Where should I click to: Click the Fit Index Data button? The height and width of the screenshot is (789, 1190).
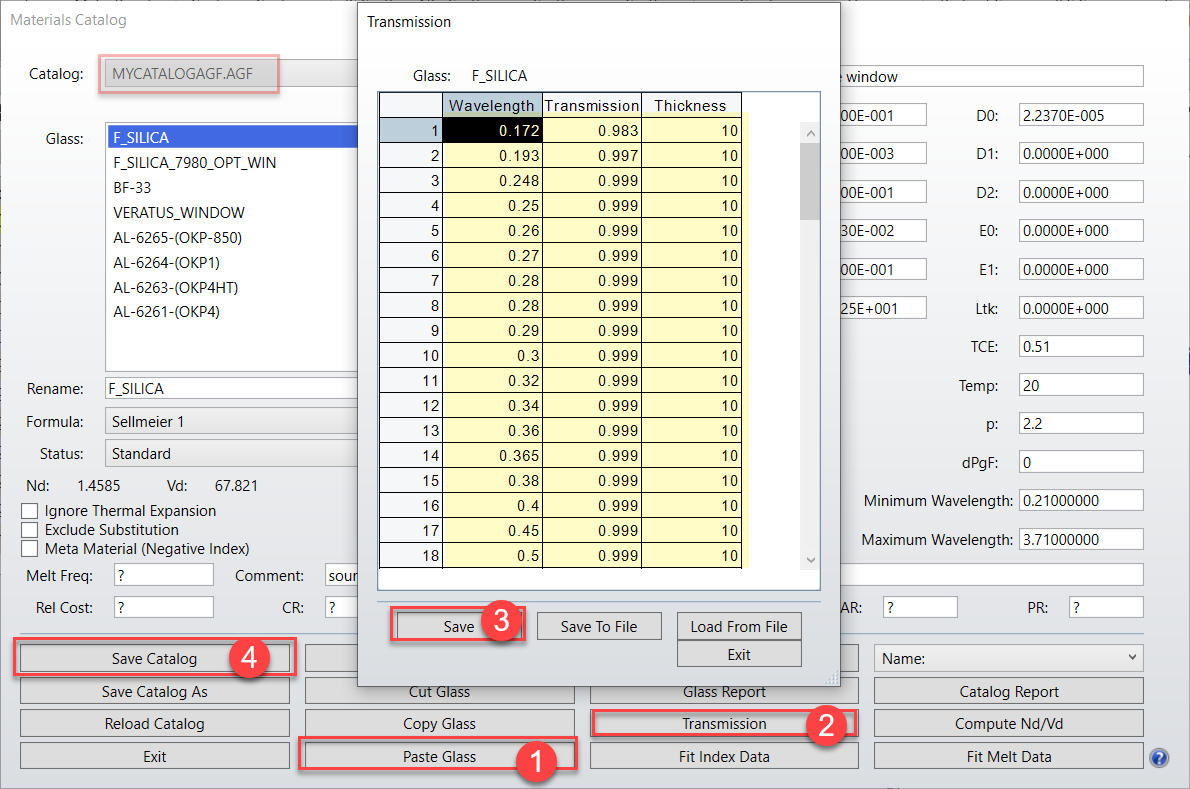click(x=724, y=756)
